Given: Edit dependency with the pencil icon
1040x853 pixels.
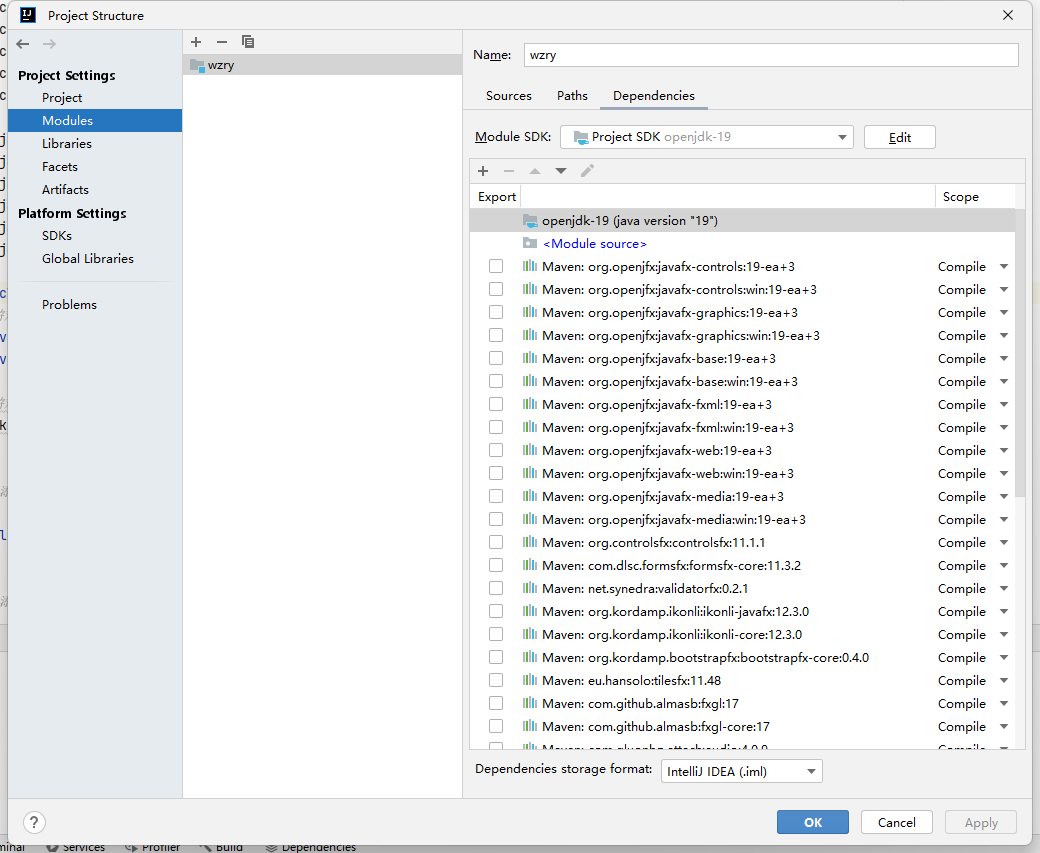Looking at the screenshot, I should (587, 171).
